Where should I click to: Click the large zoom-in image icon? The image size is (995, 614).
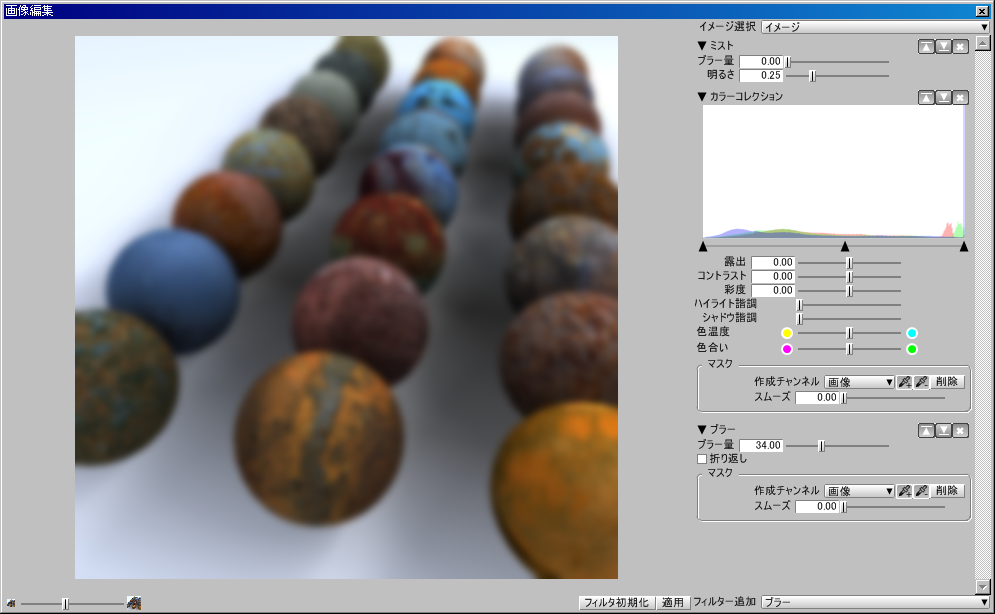[133, 603]
